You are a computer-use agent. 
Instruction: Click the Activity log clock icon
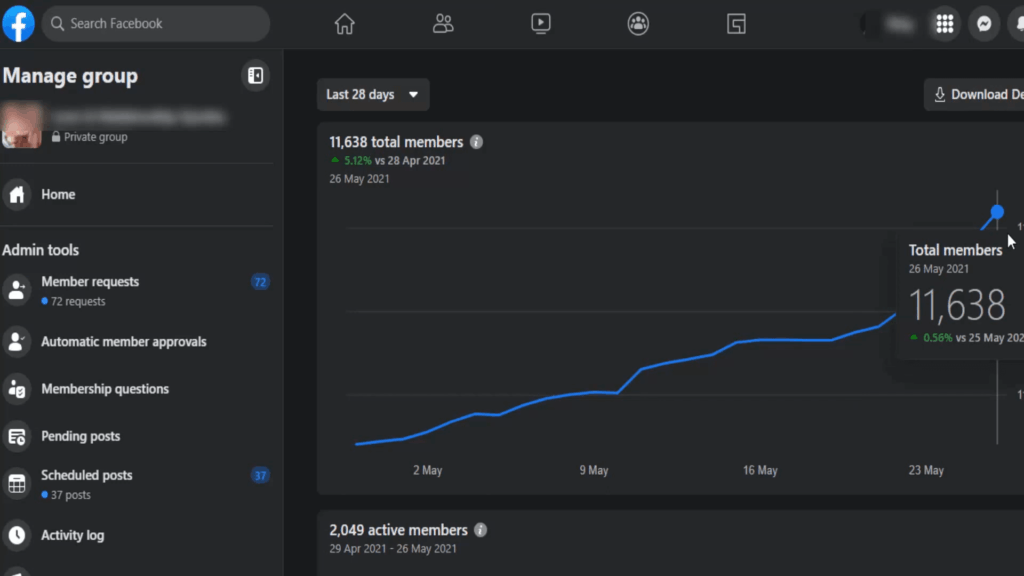click(17, 536)
